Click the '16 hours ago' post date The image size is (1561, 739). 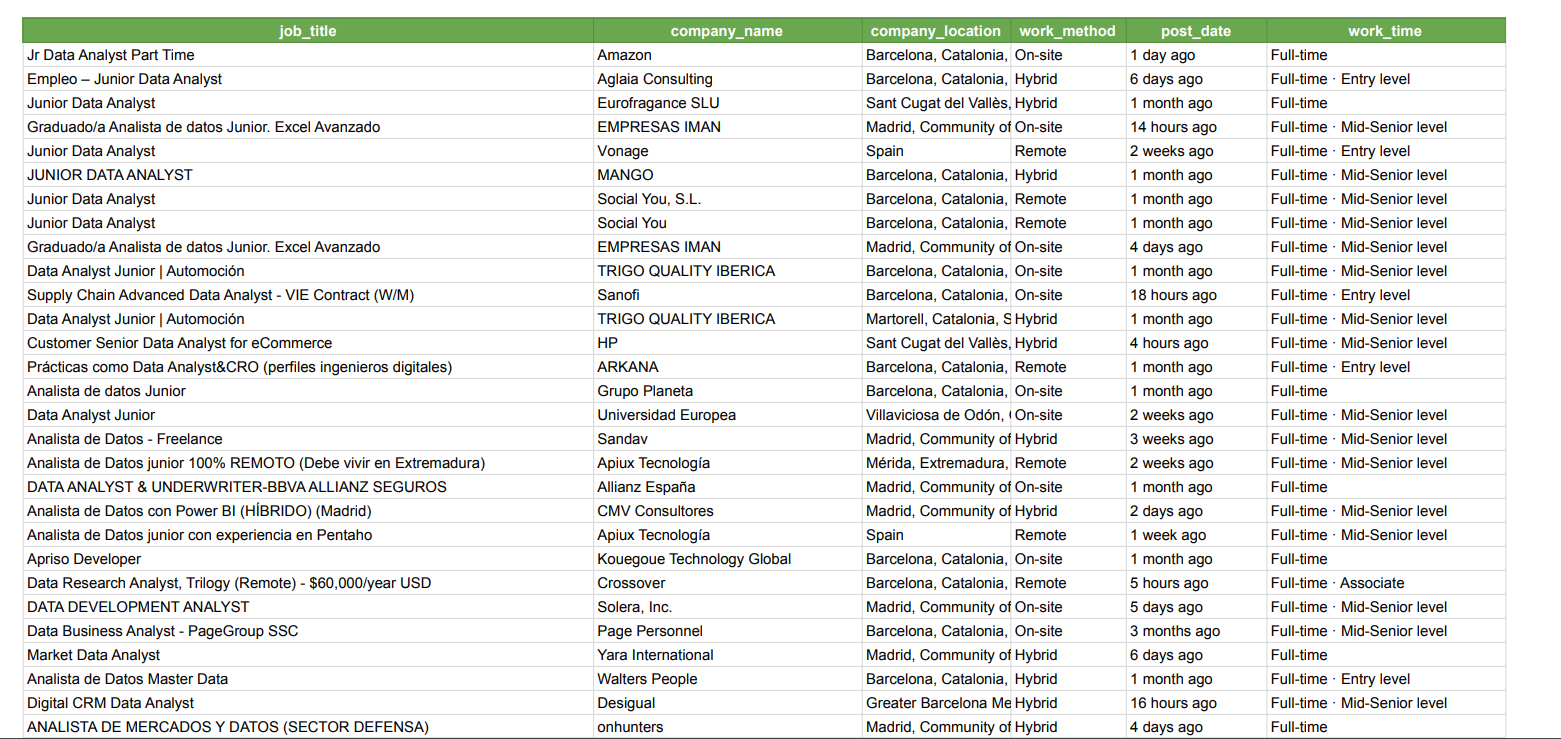(x=1196, y=703)
